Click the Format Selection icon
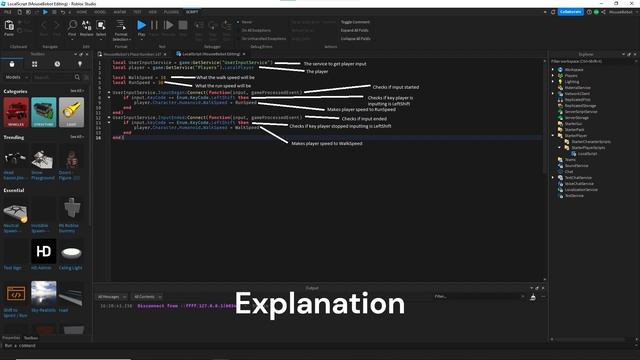This screenshot has width=640, height=360. (x=121, y=25)
